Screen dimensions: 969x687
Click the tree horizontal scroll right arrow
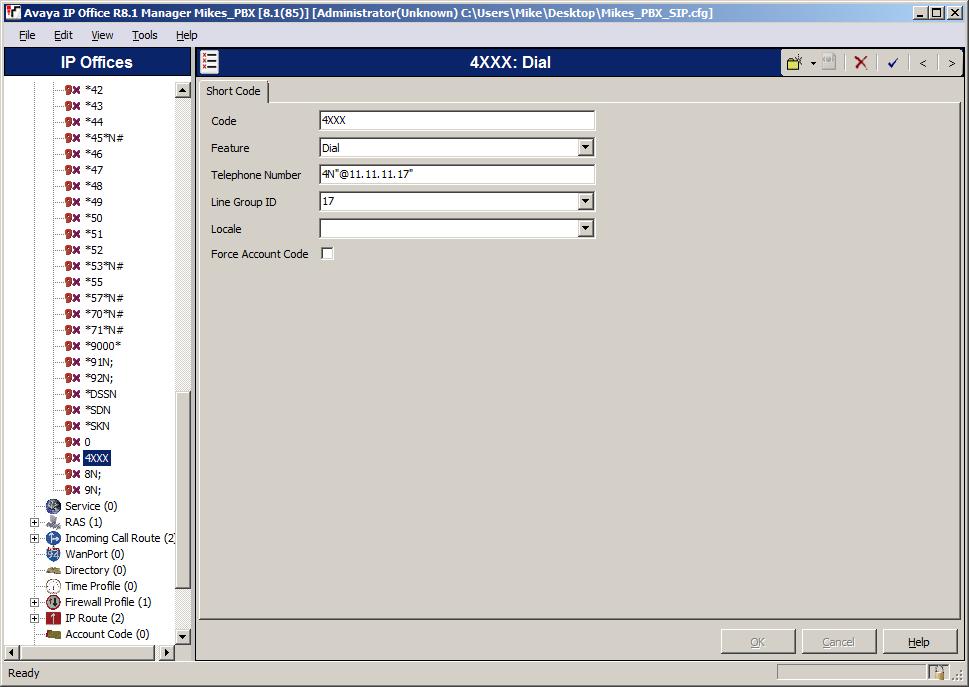tap(166, 652)
